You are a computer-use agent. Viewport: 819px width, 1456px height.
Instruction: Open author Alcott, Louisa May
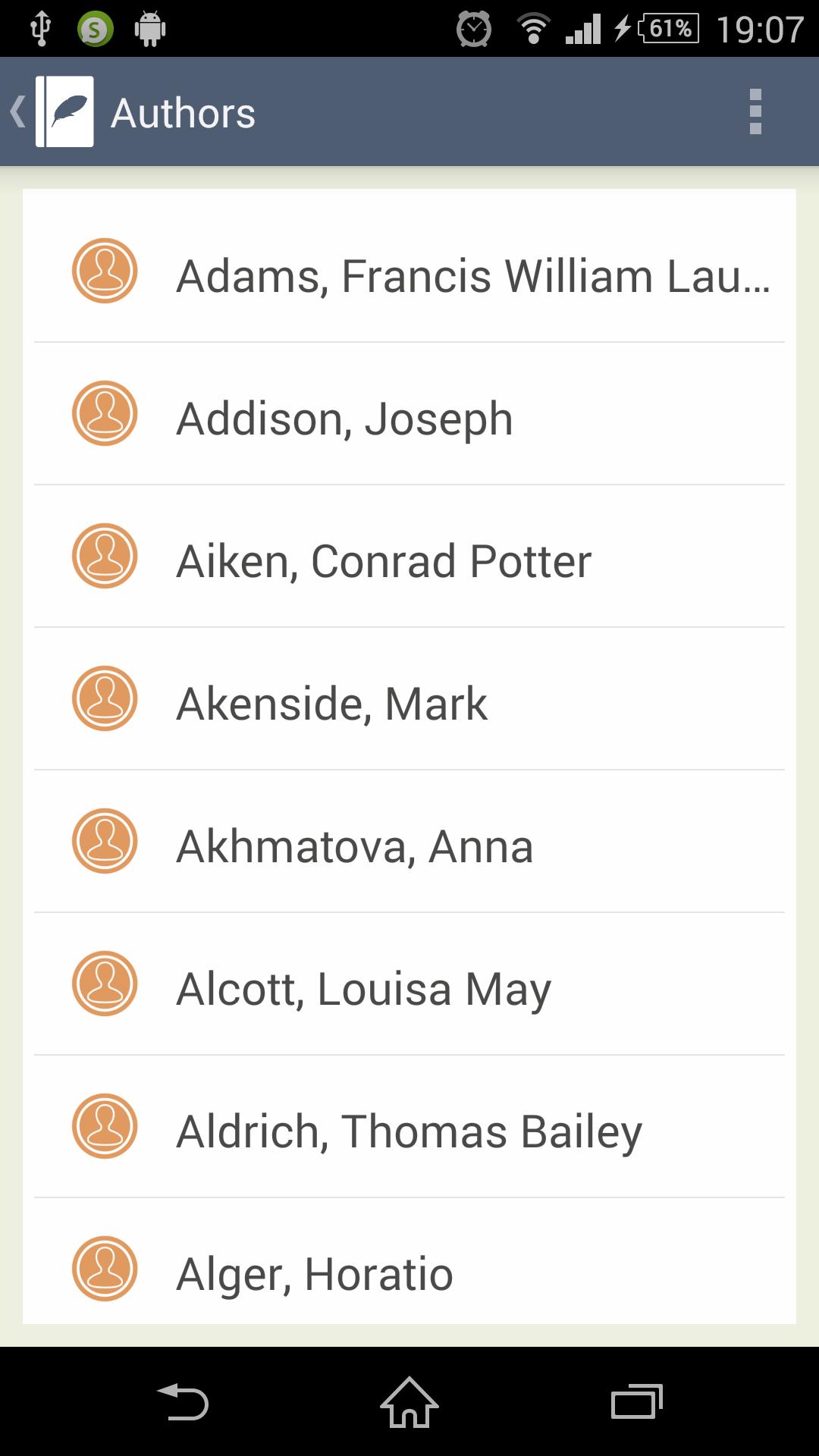tap(363, 989)
